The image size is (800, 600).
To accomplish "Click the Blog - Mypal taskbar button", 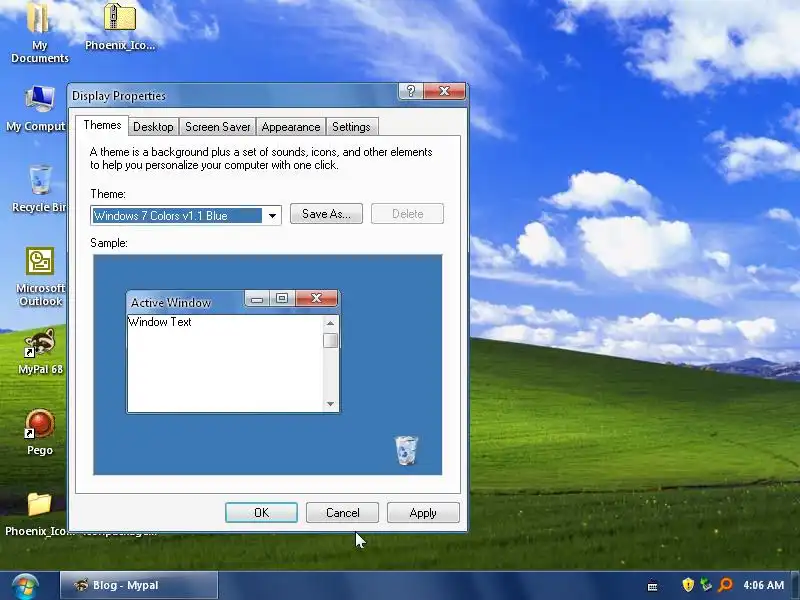I will (139, 585).
